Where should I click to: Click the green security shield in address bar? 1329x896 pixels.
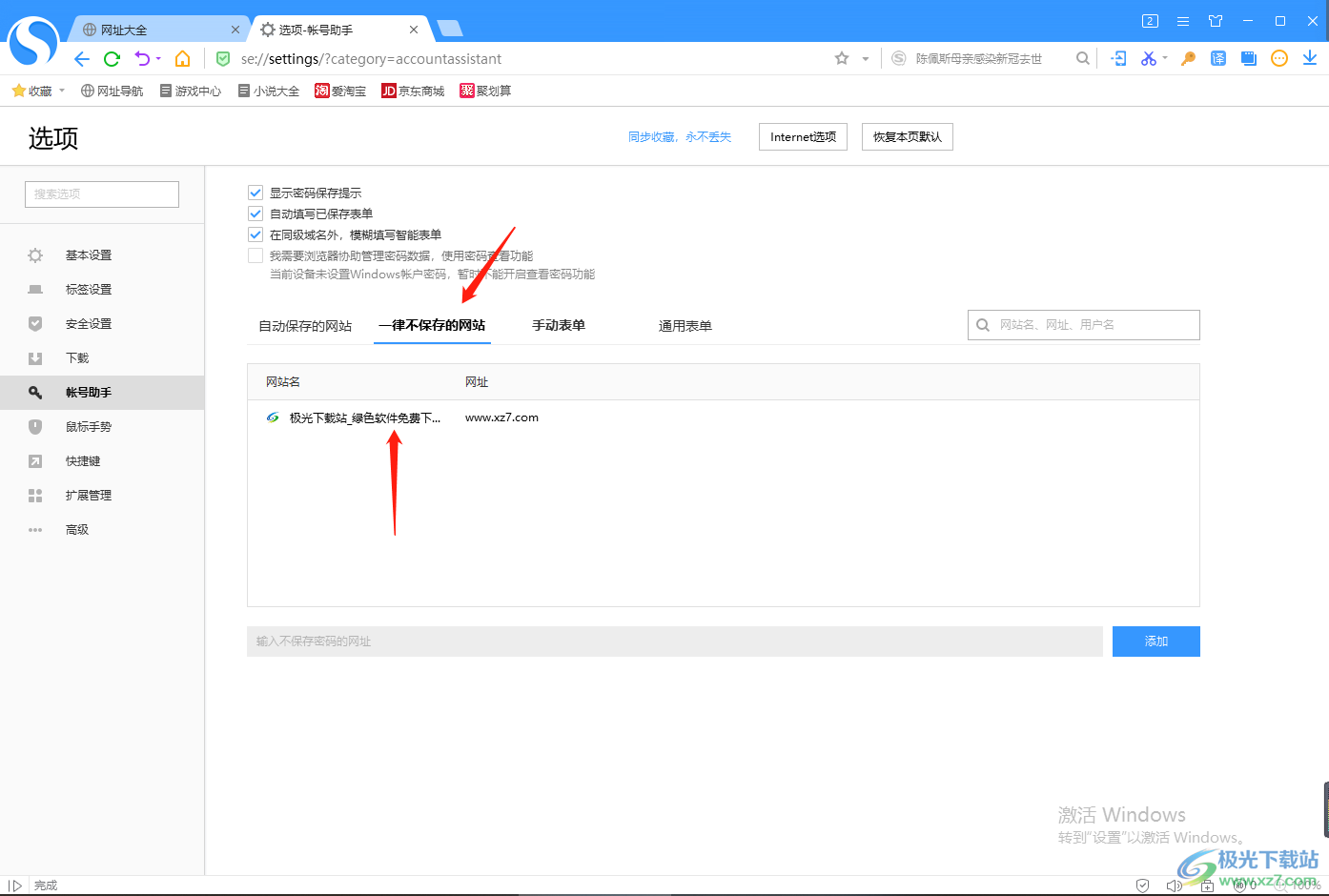click(223, 59)
